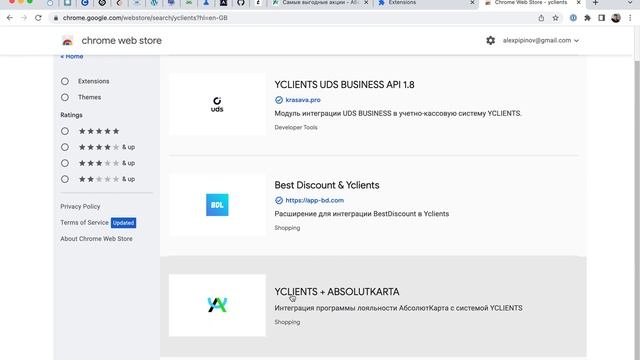
Task: Click verified badge next to krasava.pro
Action: click(279, 100)
